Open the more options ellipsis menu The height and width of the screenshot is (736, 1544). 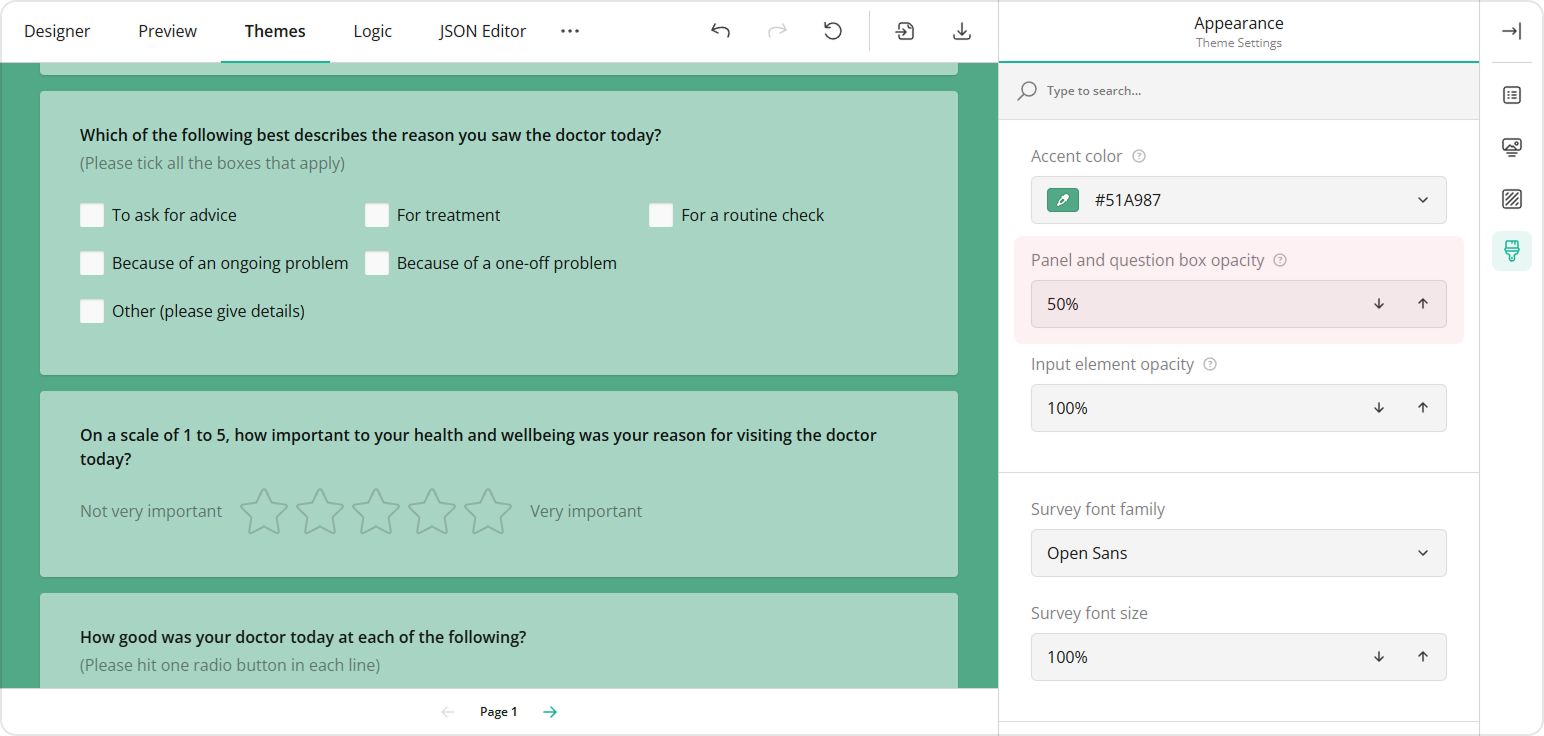570,31
